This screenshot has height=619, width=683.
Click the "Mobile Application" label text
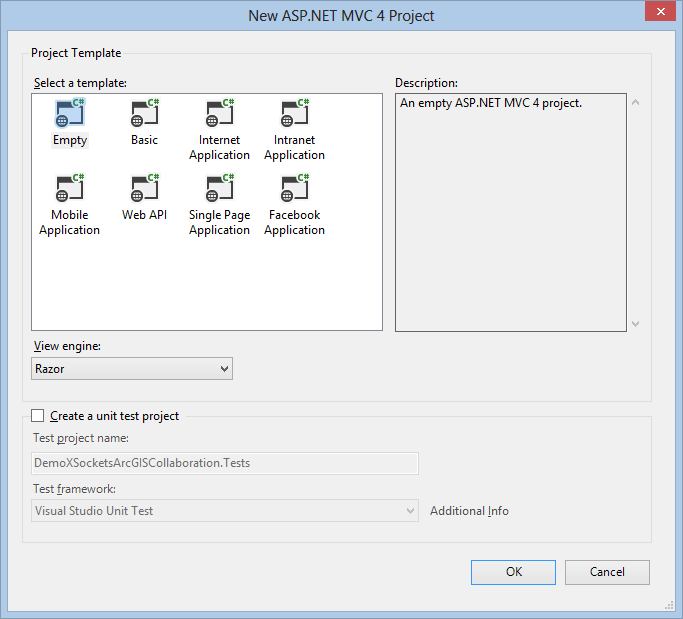[x=70, y=222]
